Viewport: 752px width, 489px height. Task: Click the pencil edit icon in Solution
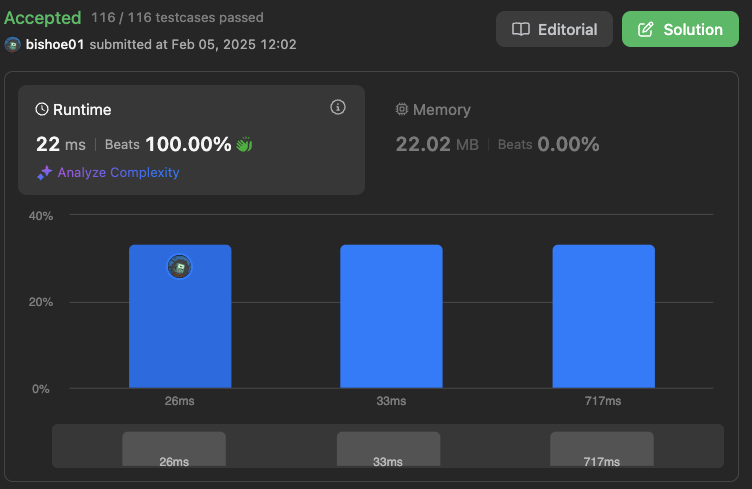point(646,29)
